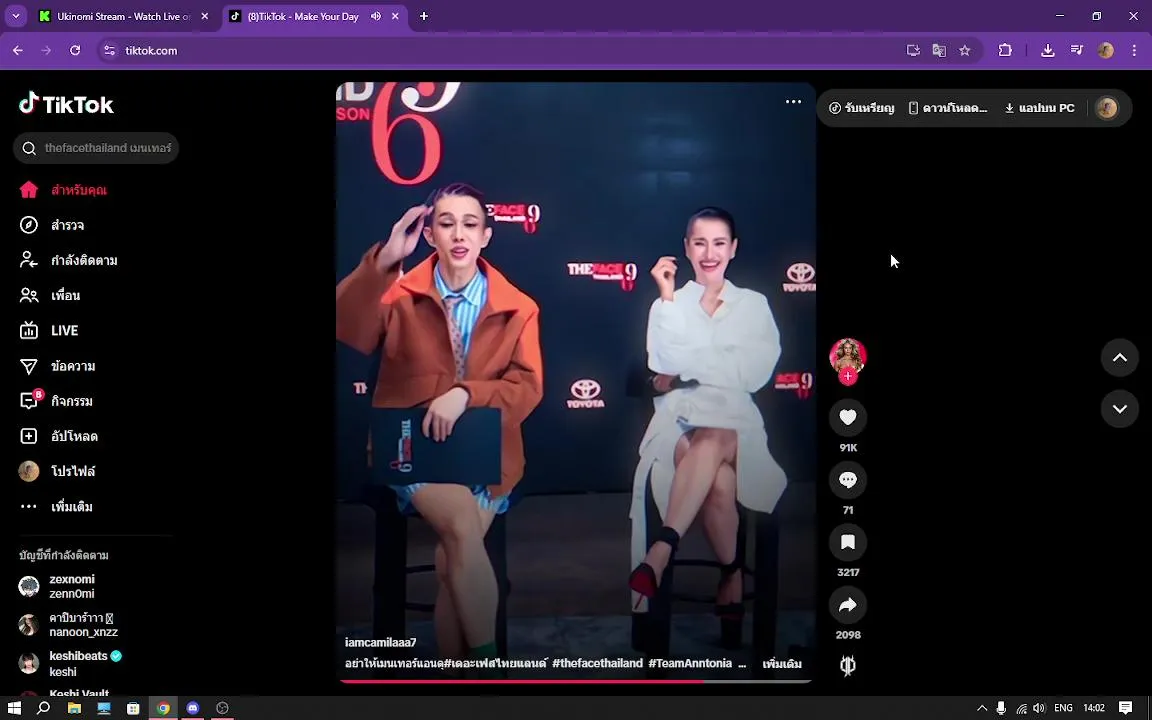Open Windows Start menu
The image size is (1152, 720).
[14, 708]
